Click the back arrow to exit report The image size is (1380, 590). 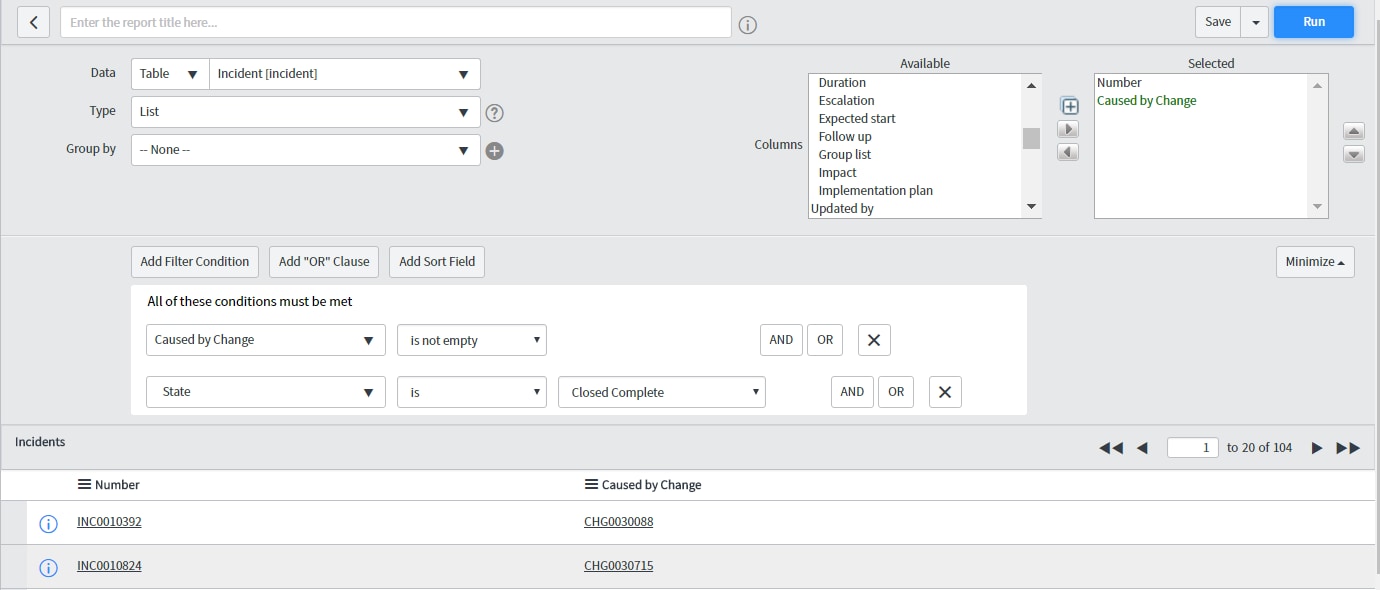point(33,21)
